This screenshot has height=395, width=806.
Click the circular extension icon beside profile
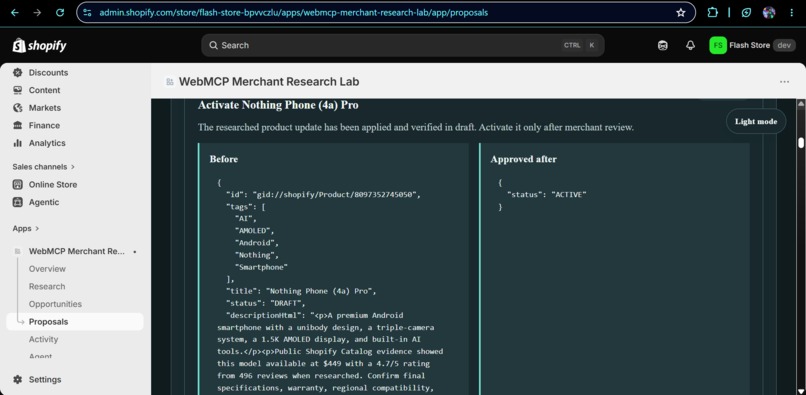click(746, 12)
